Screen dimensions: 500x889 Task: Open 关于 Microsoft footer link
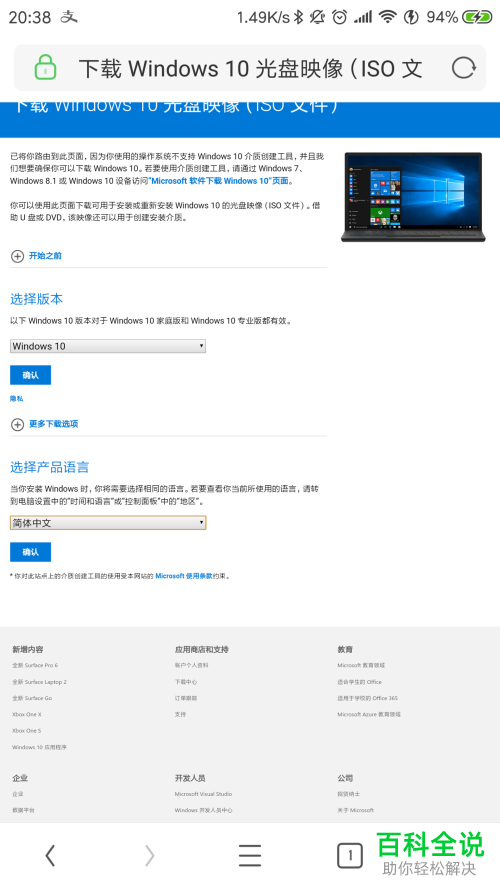click(x=355, y=810)
